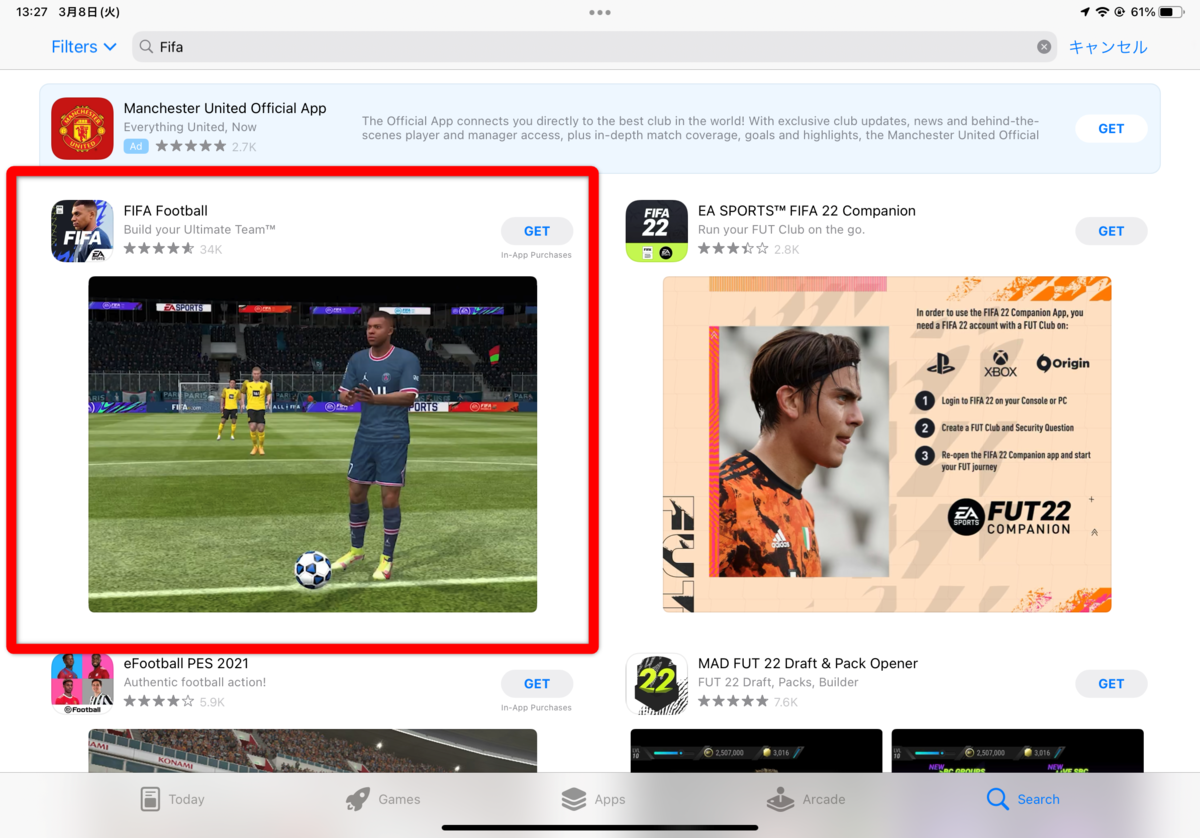Screen dimensions: 1200x838
Task: Open MAD FUT 22 Draft & Pack Opener title
Action: [808, 663]
